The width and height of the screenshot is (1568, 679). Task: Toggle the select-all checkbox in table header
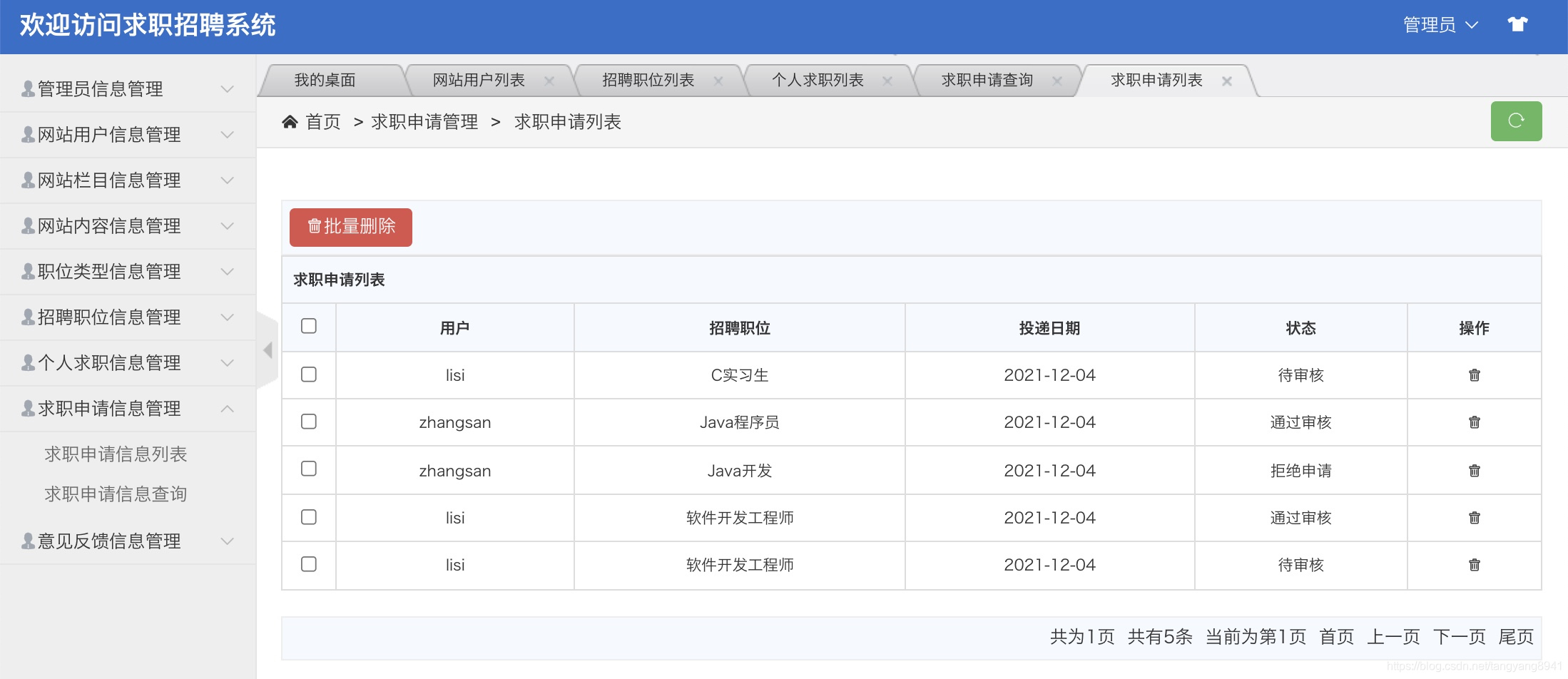pos(309,326)
